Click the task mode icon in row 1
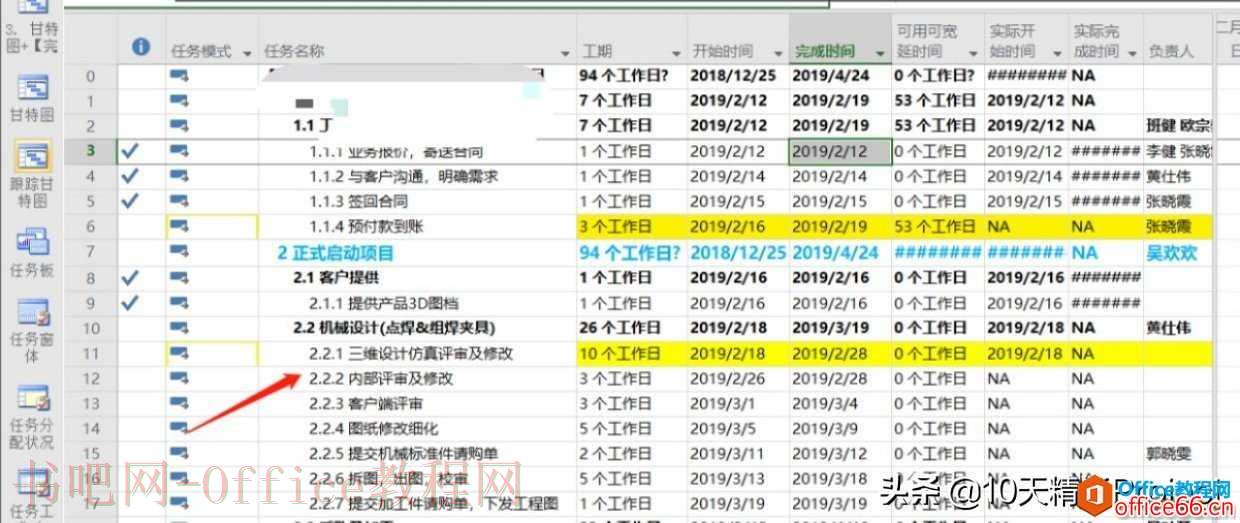The height and width of the screenshot is (523, 1240). 180,100
